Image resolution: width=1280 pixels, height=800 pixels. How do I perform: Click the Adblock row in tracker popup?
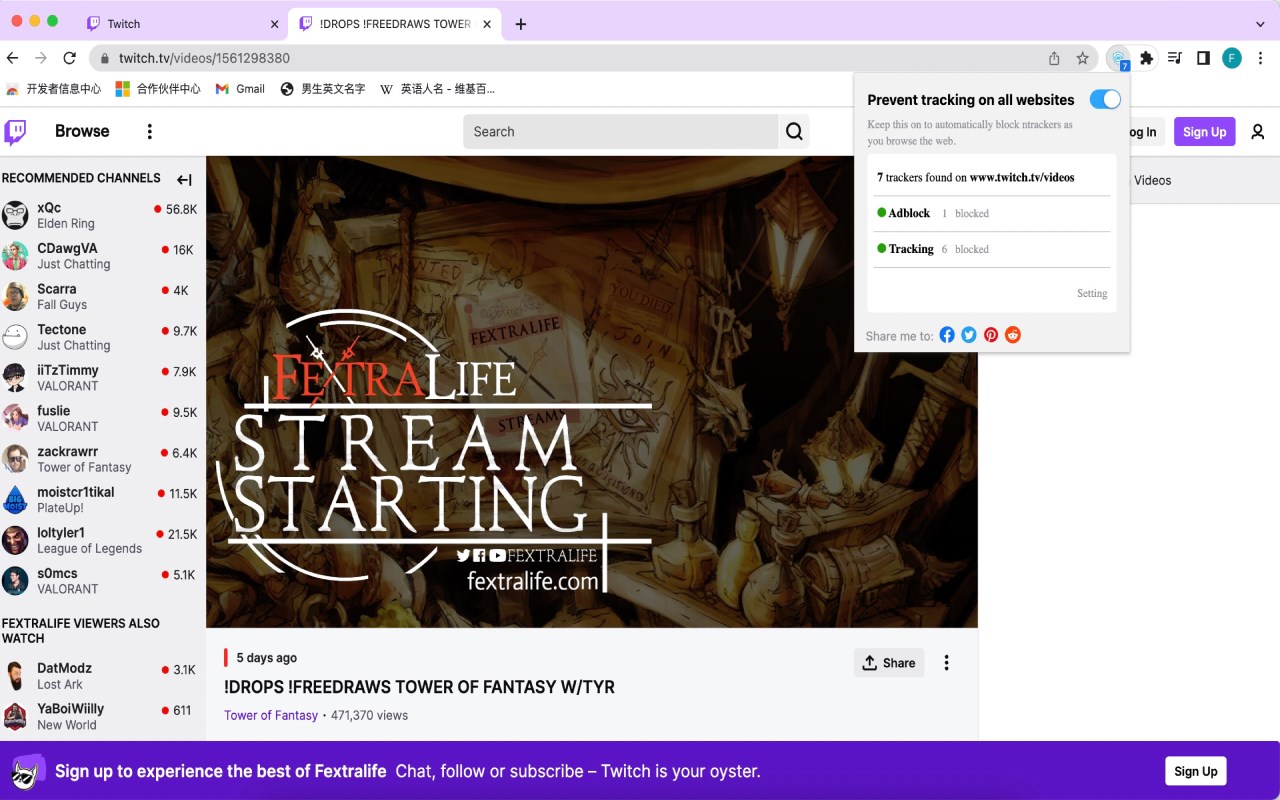pos(992,213)
